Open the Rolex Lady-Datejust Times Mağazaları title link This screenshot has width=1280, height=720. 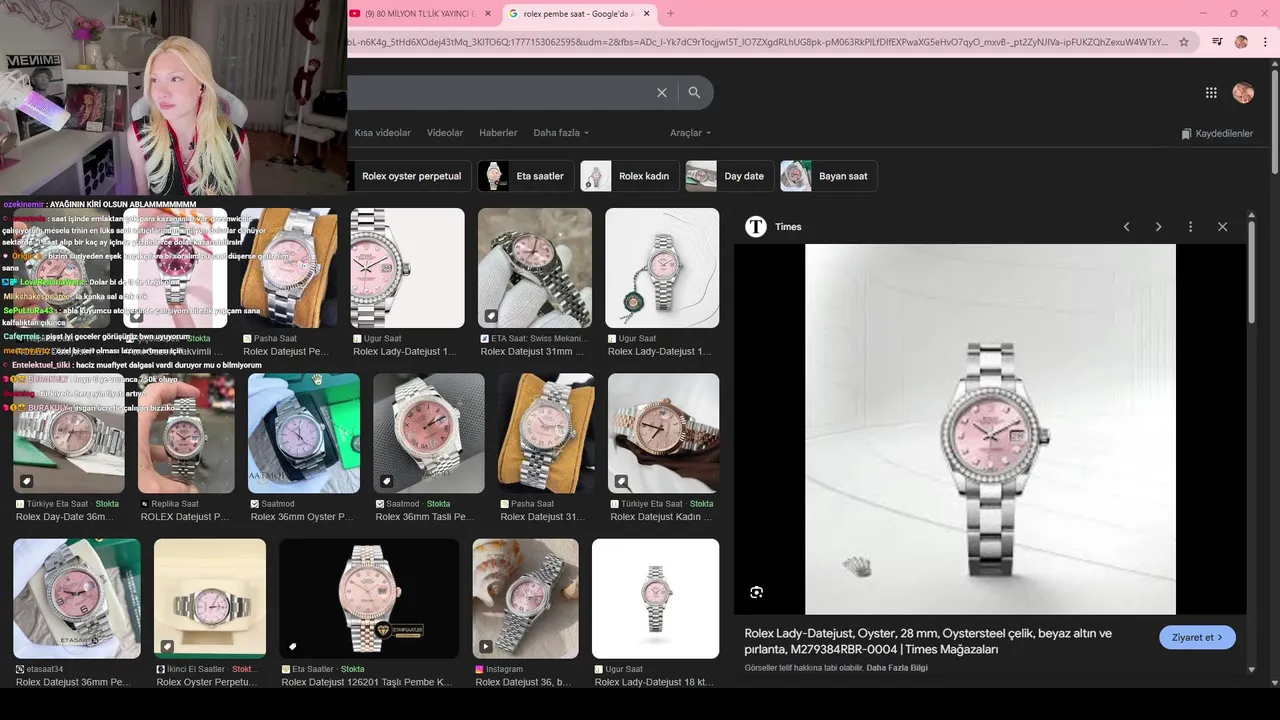(928, 641)
